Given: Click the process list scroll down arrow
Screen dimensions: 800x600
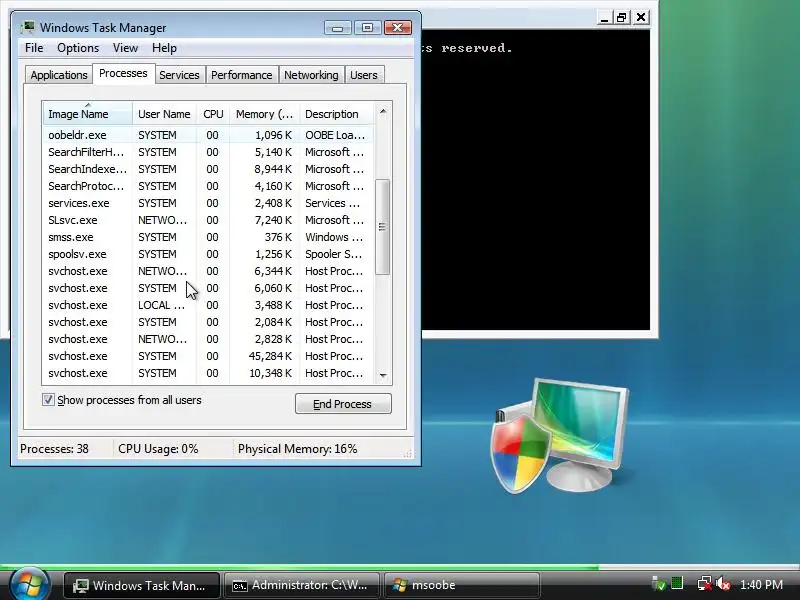Looking at the screenshot, I should [x=383, y=376].
